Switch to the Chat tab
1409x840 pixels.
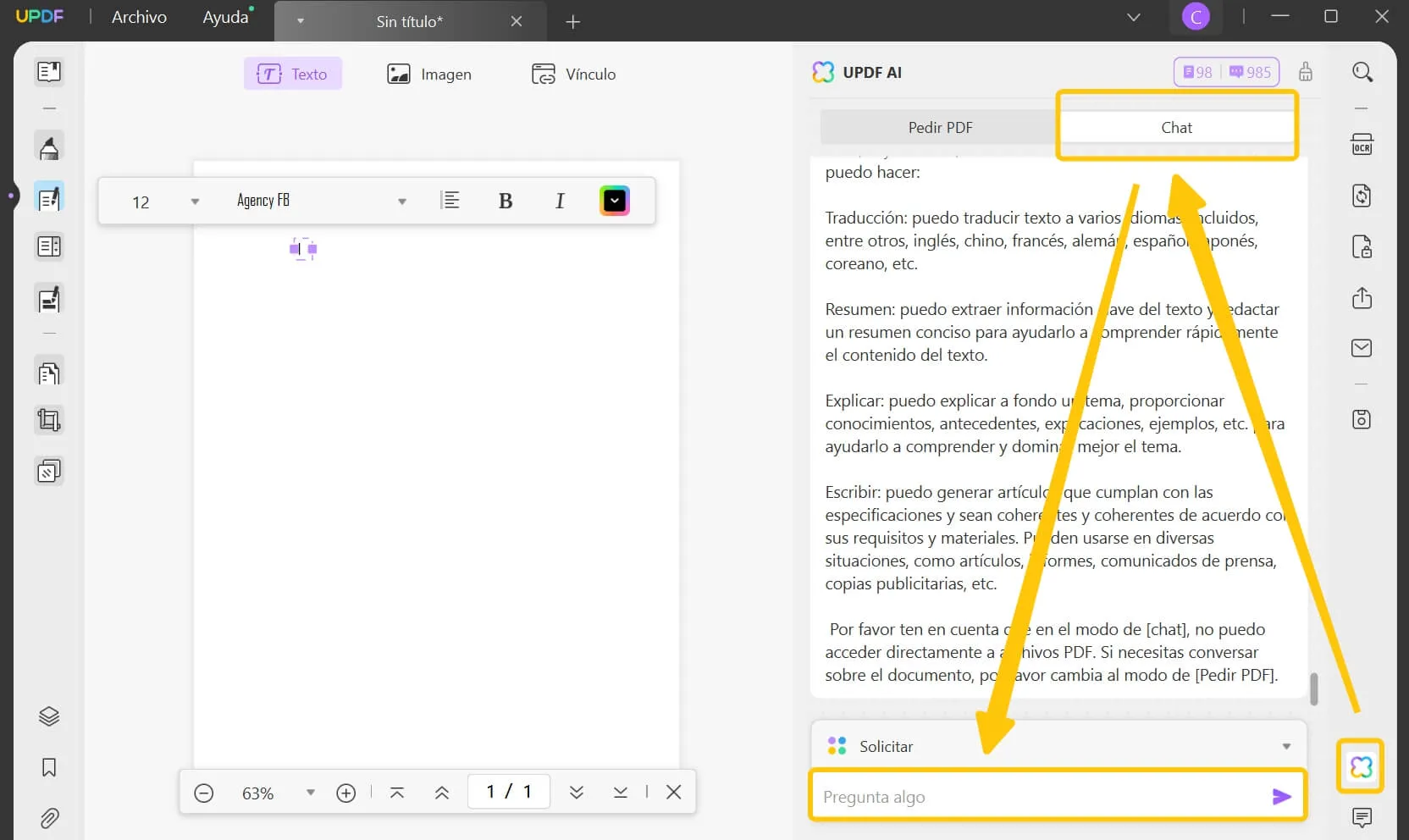[1176, 127]
